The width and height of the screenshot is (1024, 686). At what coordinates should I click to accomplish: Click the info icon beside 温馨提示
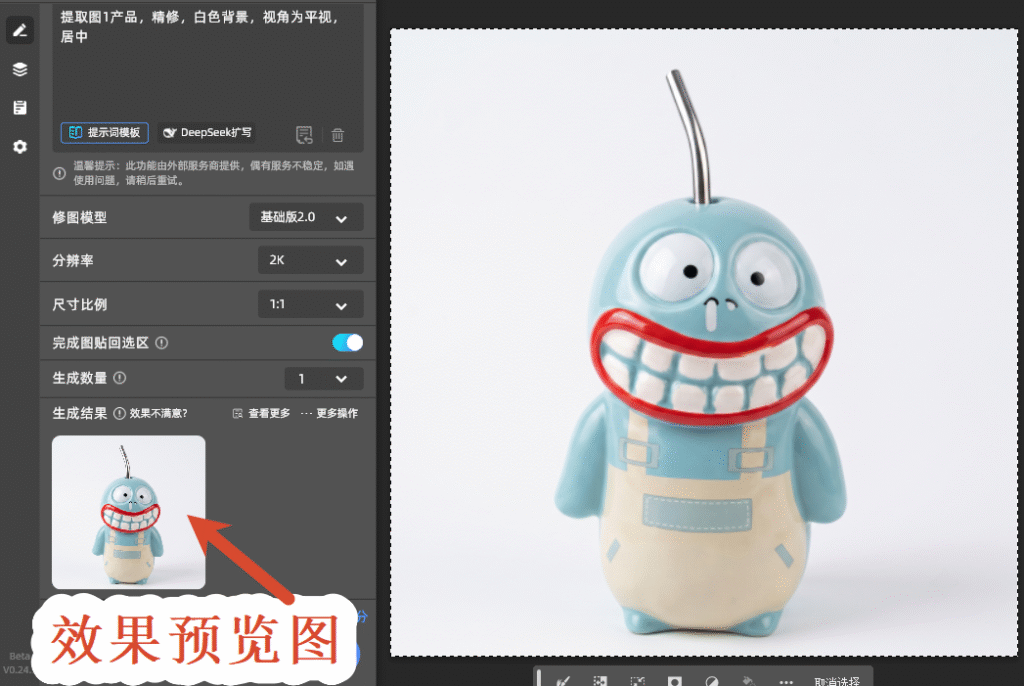[x=59, y=173]
